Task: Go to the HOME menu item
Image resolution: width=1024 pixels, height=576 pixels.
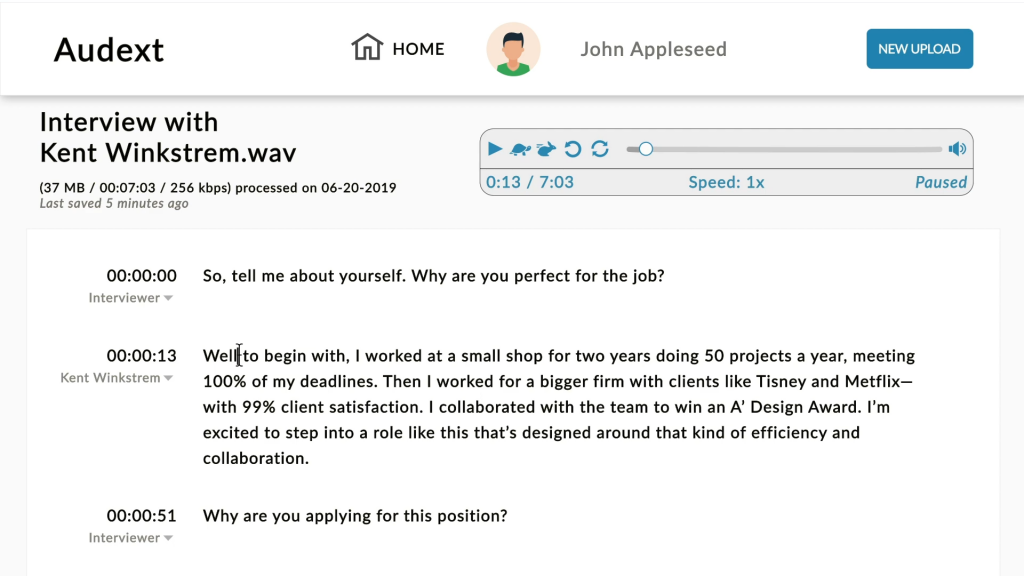Action: click(x=418, y=49)
